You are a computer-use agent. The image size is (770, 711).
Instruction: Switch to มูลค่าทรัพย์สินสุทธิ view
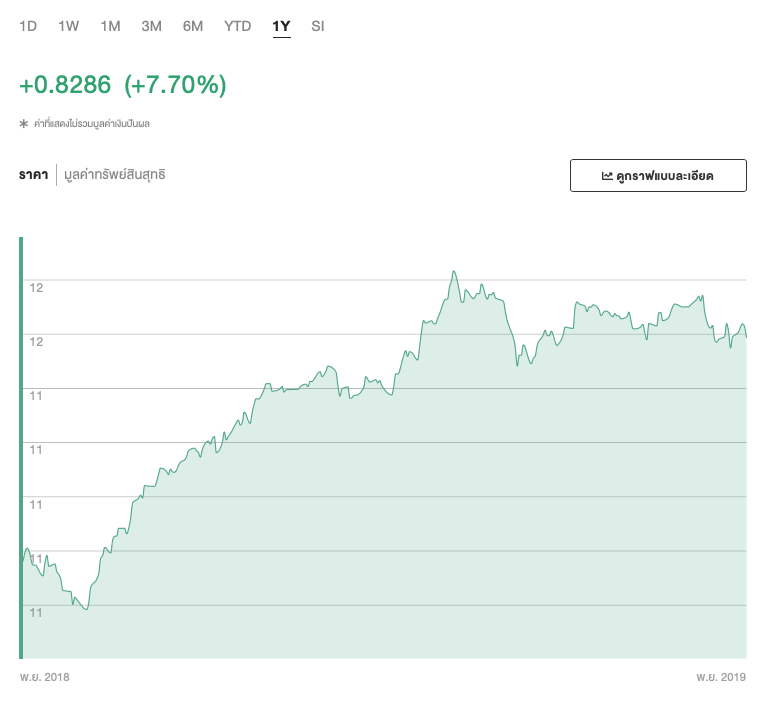point(114,175)
